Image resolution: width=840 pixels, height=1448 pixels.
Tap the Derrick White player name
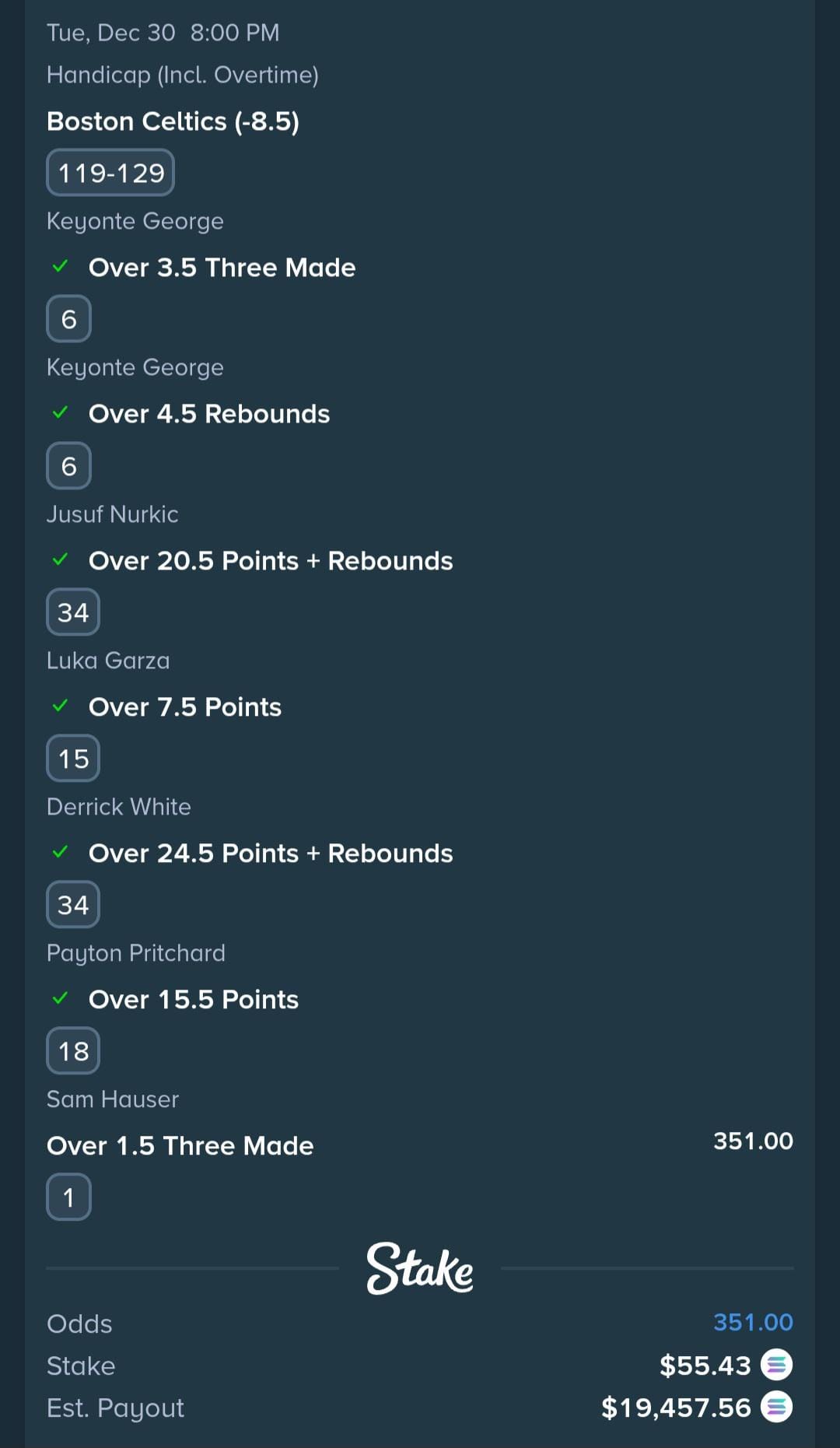tap(119, 807)
